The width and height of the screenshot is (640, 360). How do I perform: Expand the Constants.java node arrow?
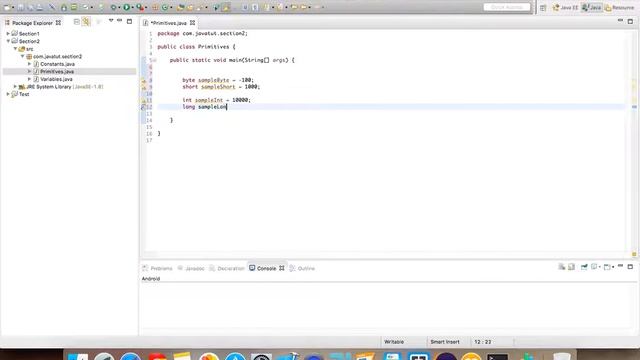point(29,64)
